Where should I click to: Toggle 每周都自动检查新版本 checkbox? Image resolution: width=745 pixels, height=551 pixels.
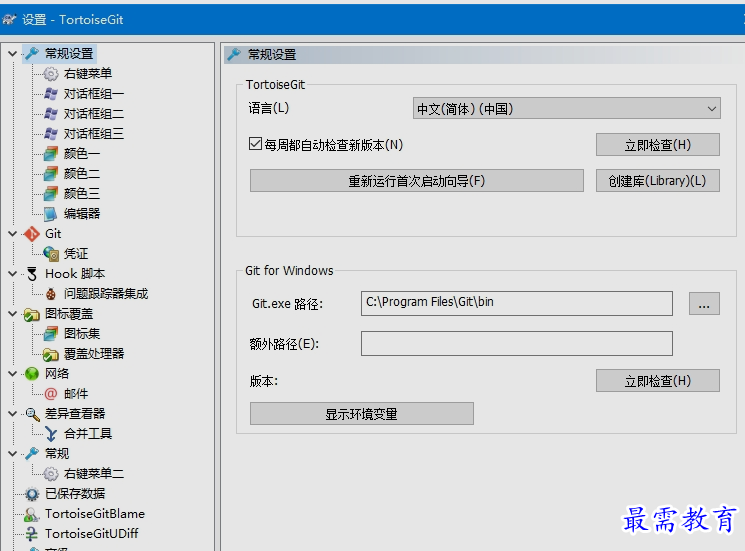[255, 144]
